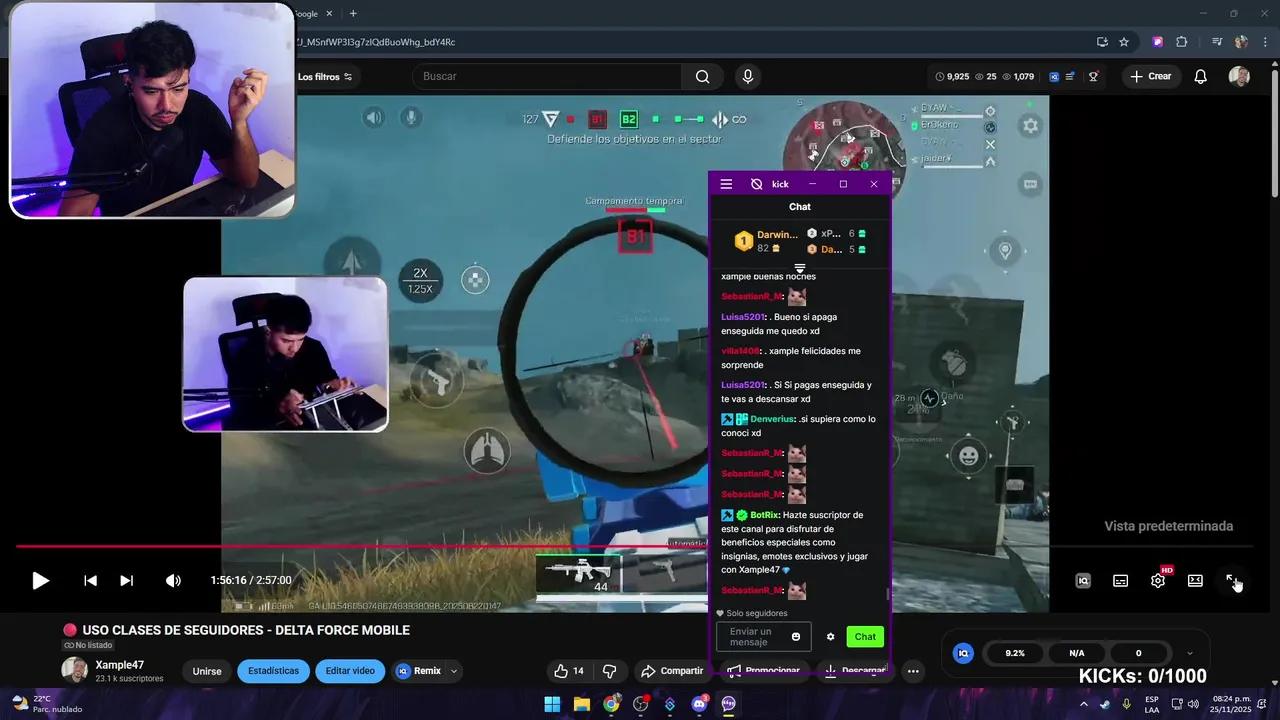Open Discord from the taskbar

pyautogui.click(x=699, y=704)
